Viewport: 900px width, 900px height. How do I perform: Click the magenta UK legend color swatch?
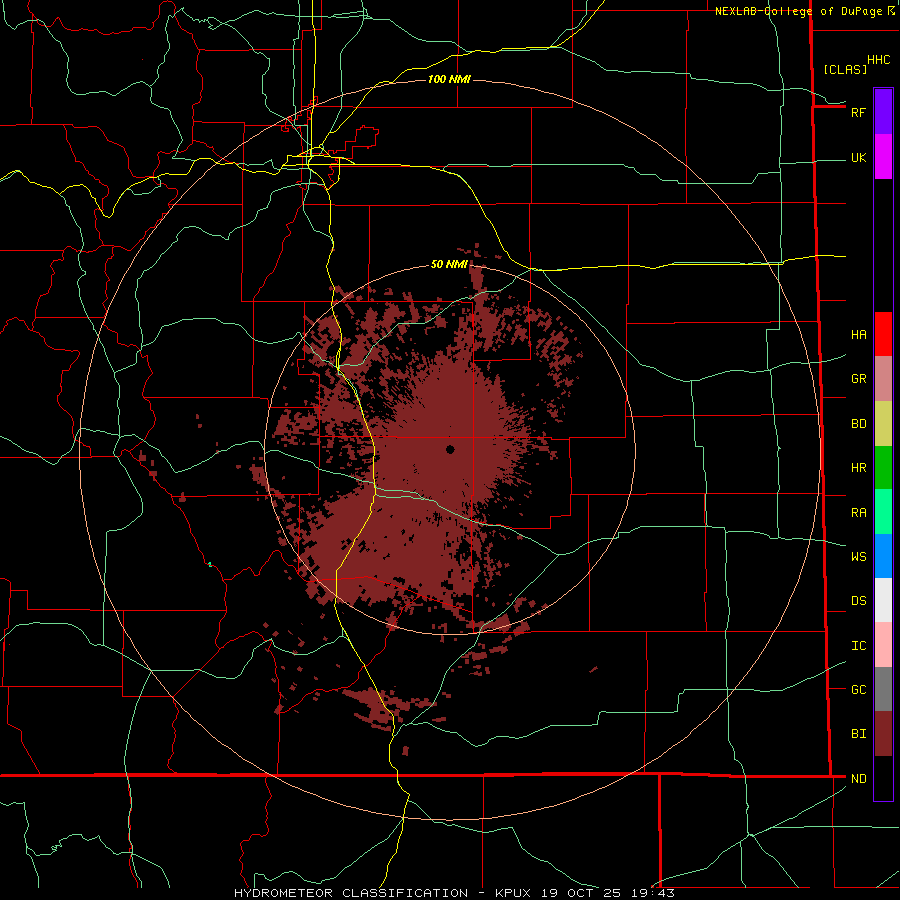point(883,157)
